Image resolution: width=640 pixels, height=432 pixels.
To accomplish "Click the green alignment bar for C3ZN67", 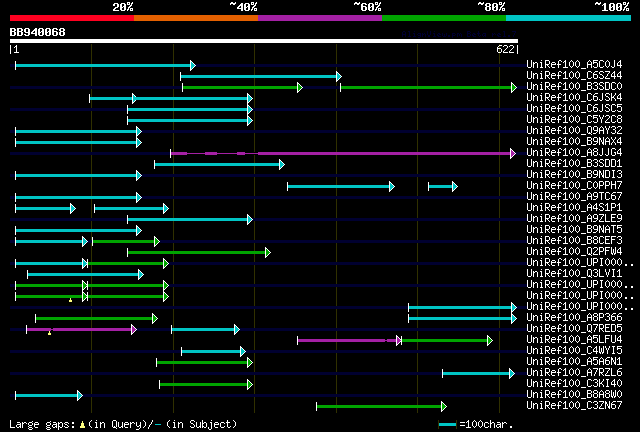I will pos(381,406).
